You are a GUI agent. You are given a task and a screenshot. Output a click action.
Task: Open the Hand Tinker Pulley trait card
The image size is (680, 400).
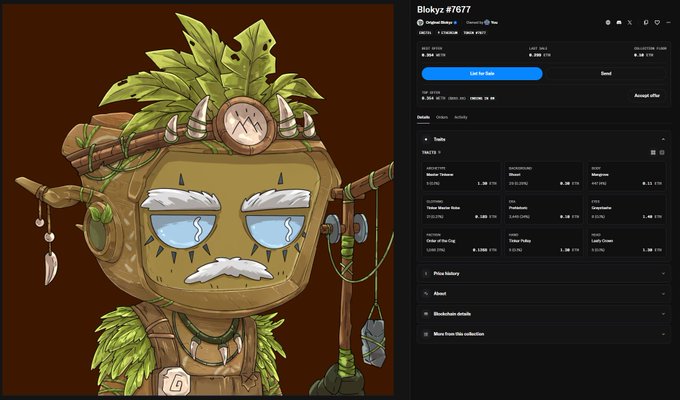[544, 242]
